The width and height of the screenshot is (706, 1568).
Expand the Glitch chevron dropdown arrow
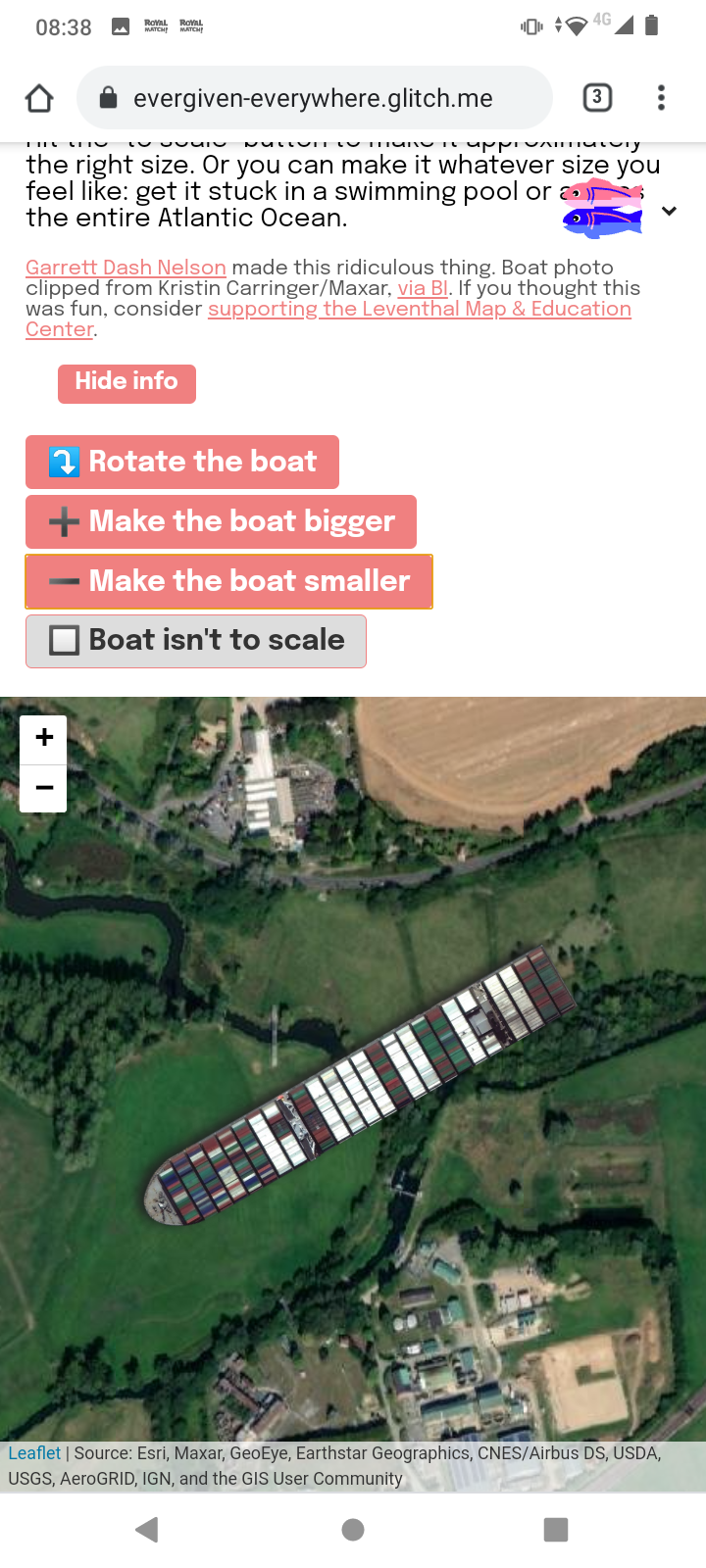click(670, 212)
